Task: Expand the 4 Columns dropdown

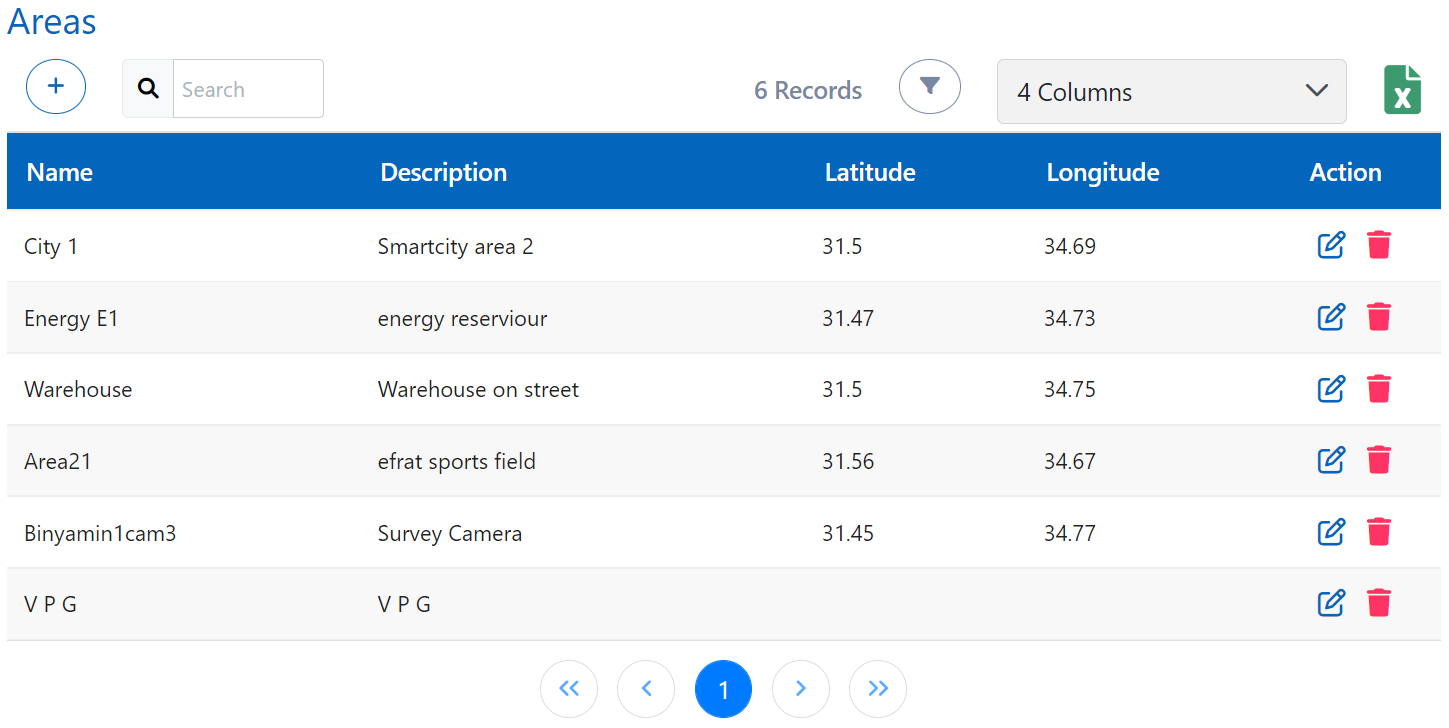Action: point(1171,92)
